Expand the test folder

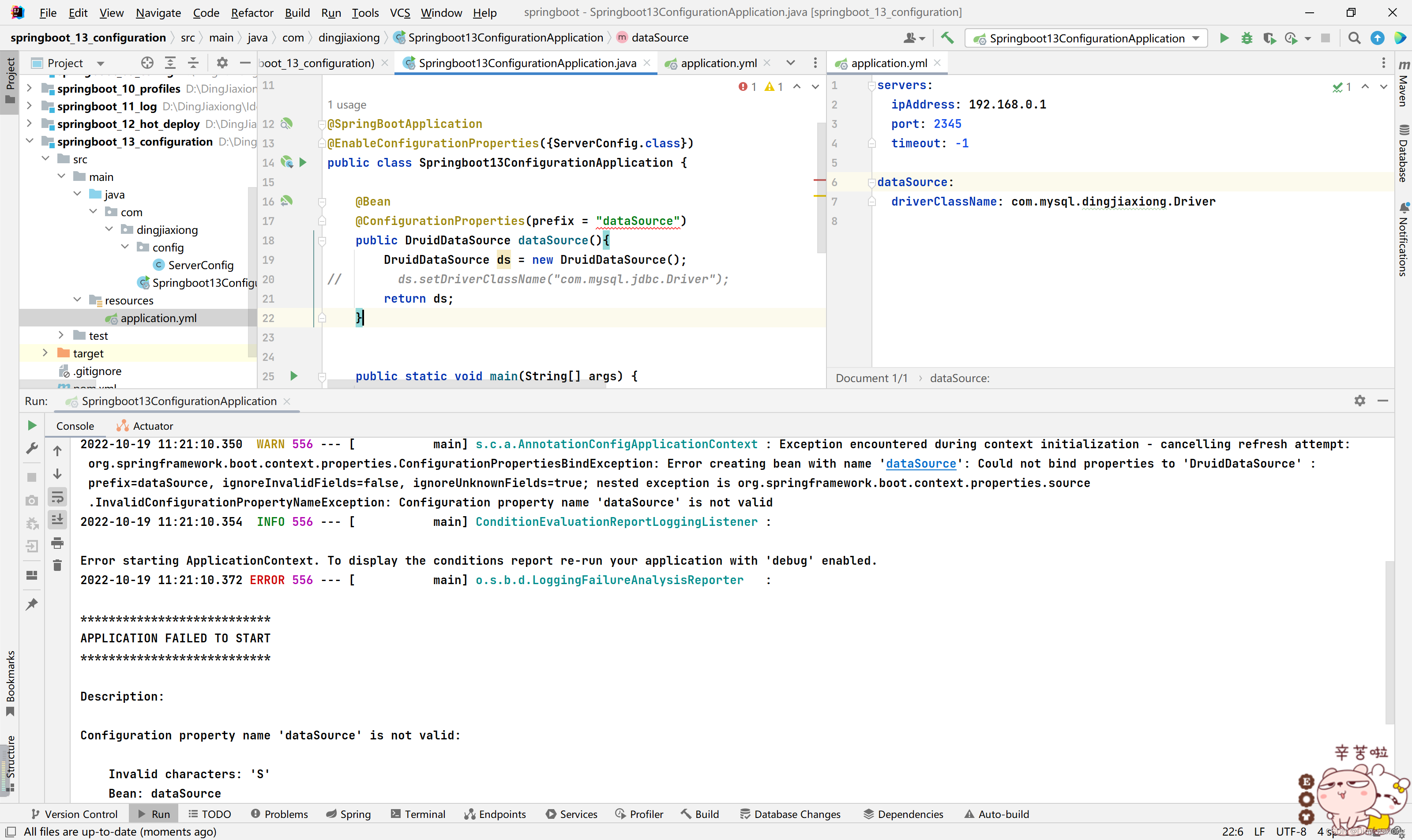(61, 335)
